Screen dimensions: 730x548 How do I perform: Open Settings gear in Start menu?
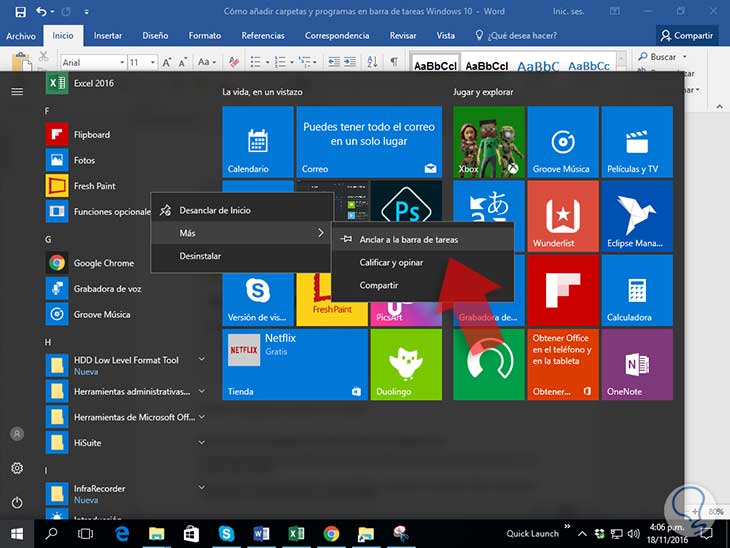click(x=17, y=468)
